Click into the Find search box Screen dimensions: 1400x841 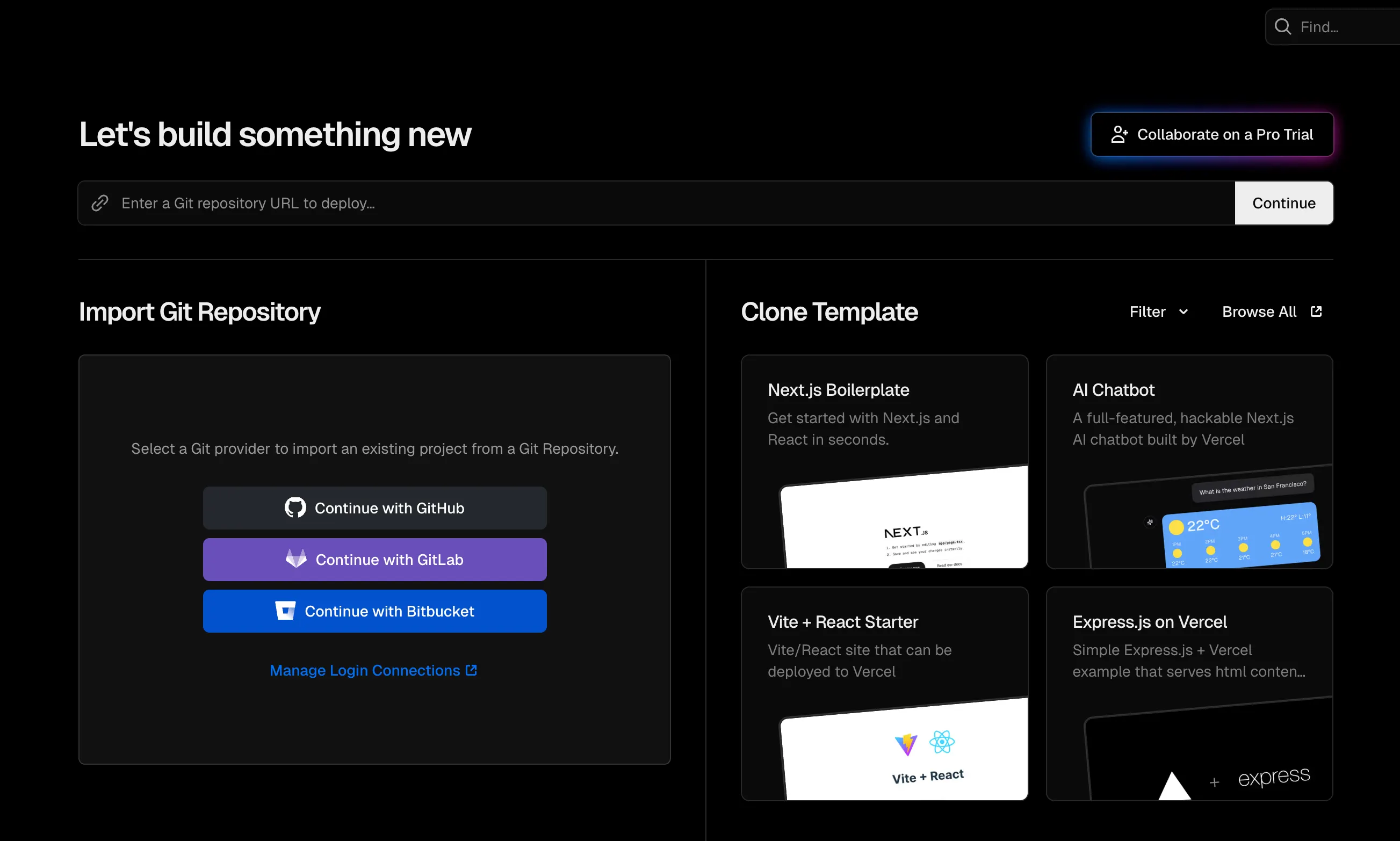coord(1343,27)
